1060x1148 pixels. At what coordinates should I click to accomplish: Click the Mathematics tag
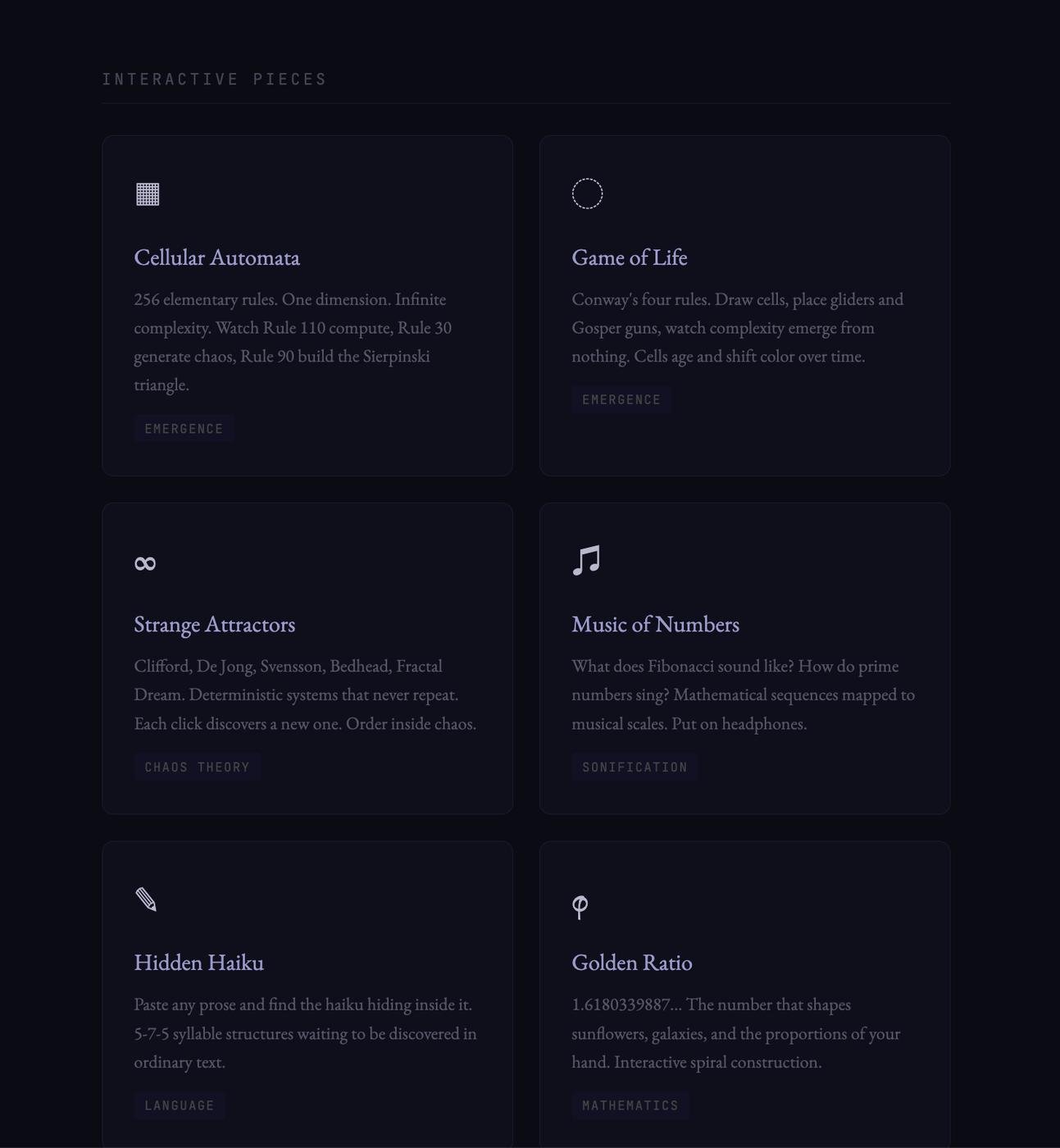[630, 1105]
